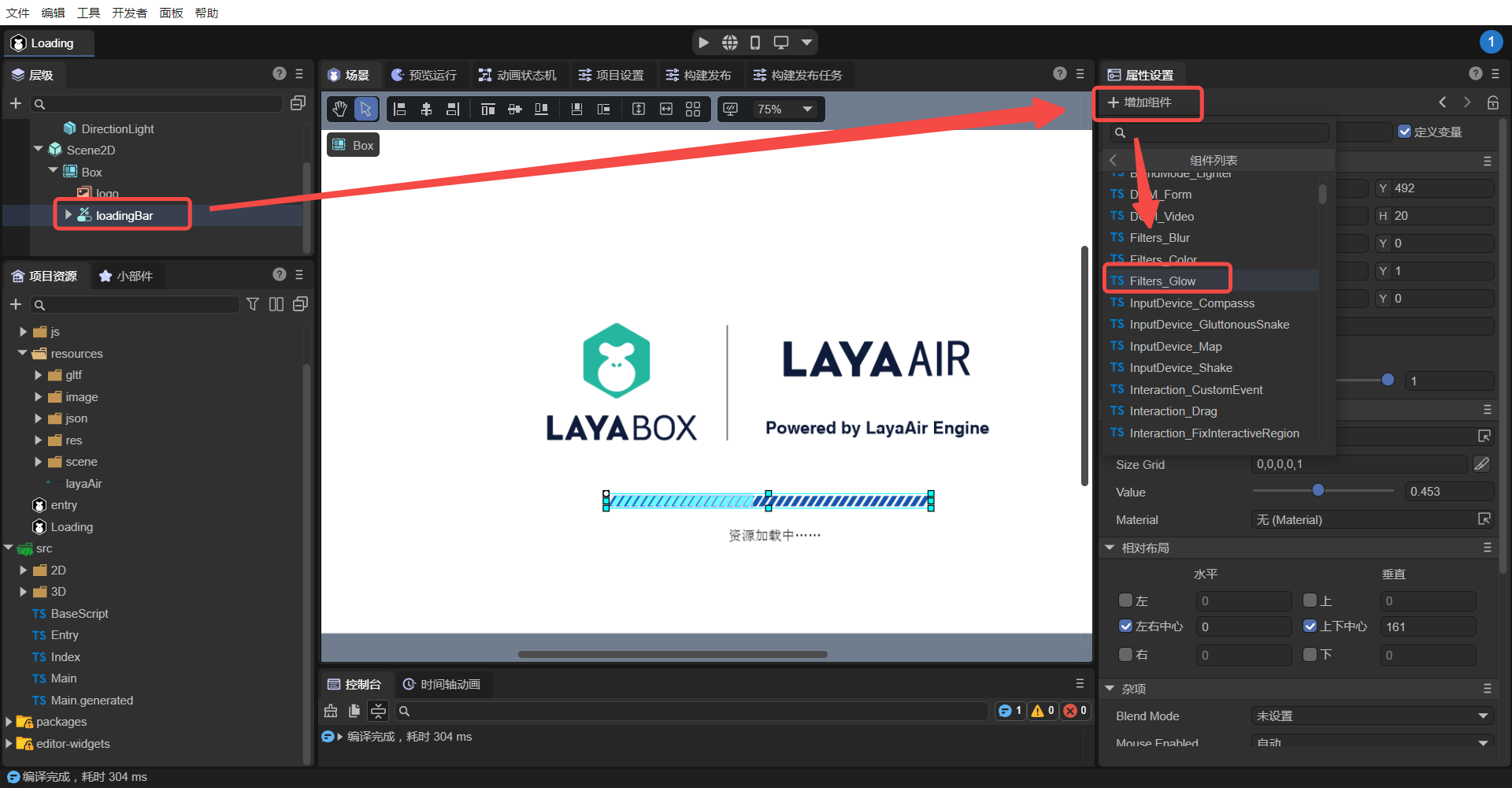Image resolution: width=1512 pixels, height=788 pixels.
Task: Select the hand pan tool
Action: pyautogui.click(x=339, y=110)
